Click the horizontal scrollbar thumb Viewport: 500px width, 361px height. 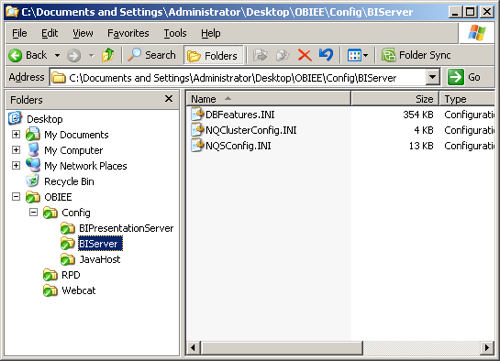tap(281, 348)
